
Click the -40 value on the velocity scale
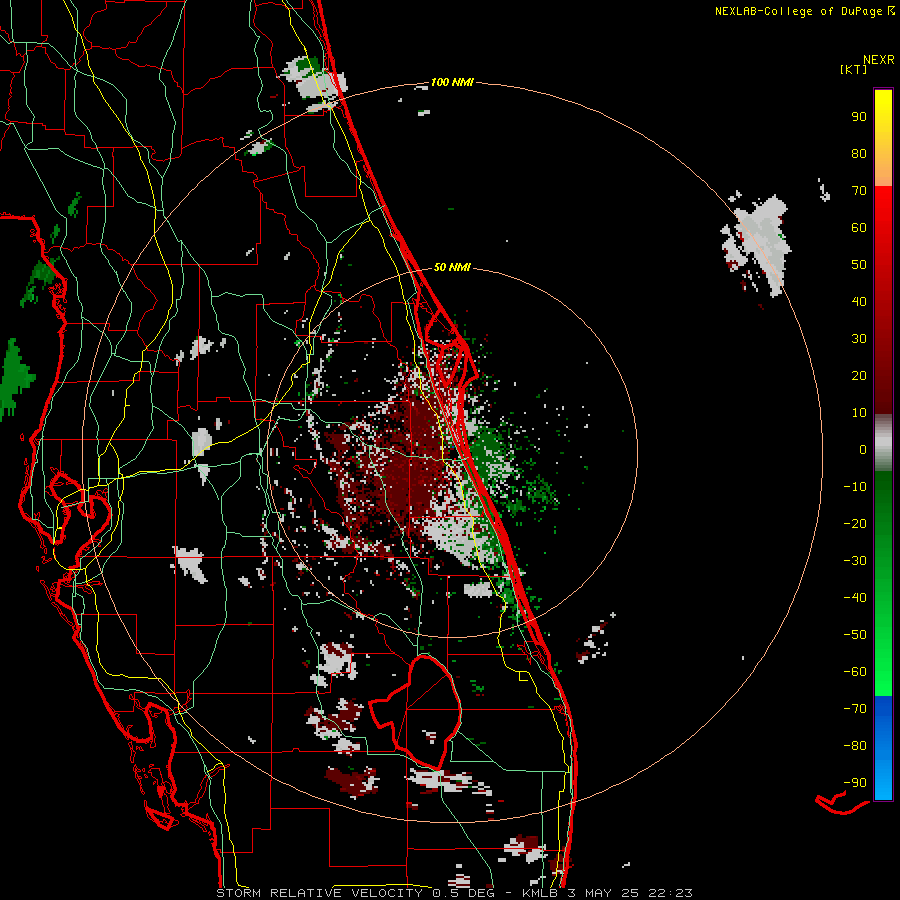tap(855, 598)
